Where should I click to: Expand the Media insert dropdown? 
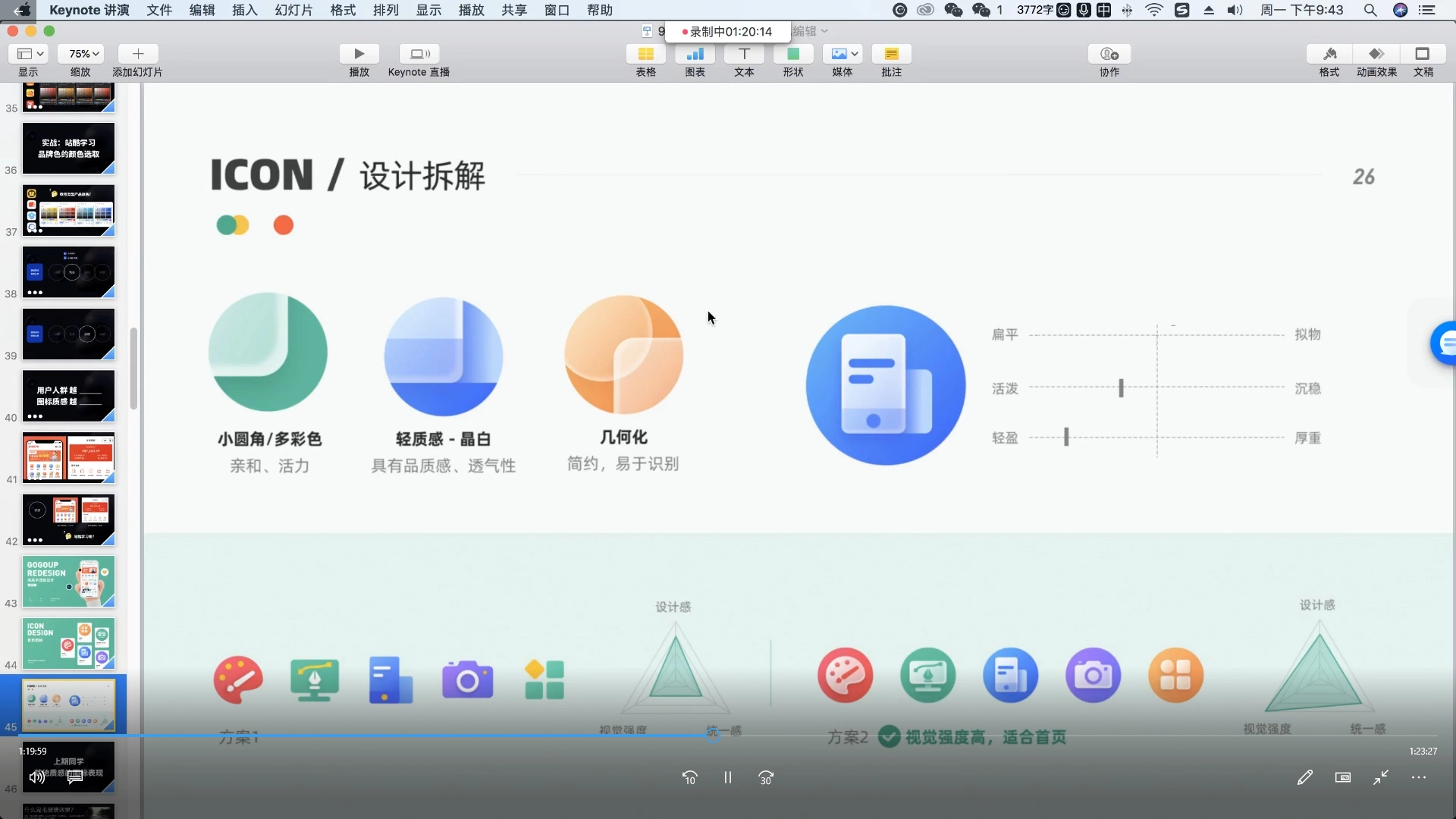(x=843, y=54)
